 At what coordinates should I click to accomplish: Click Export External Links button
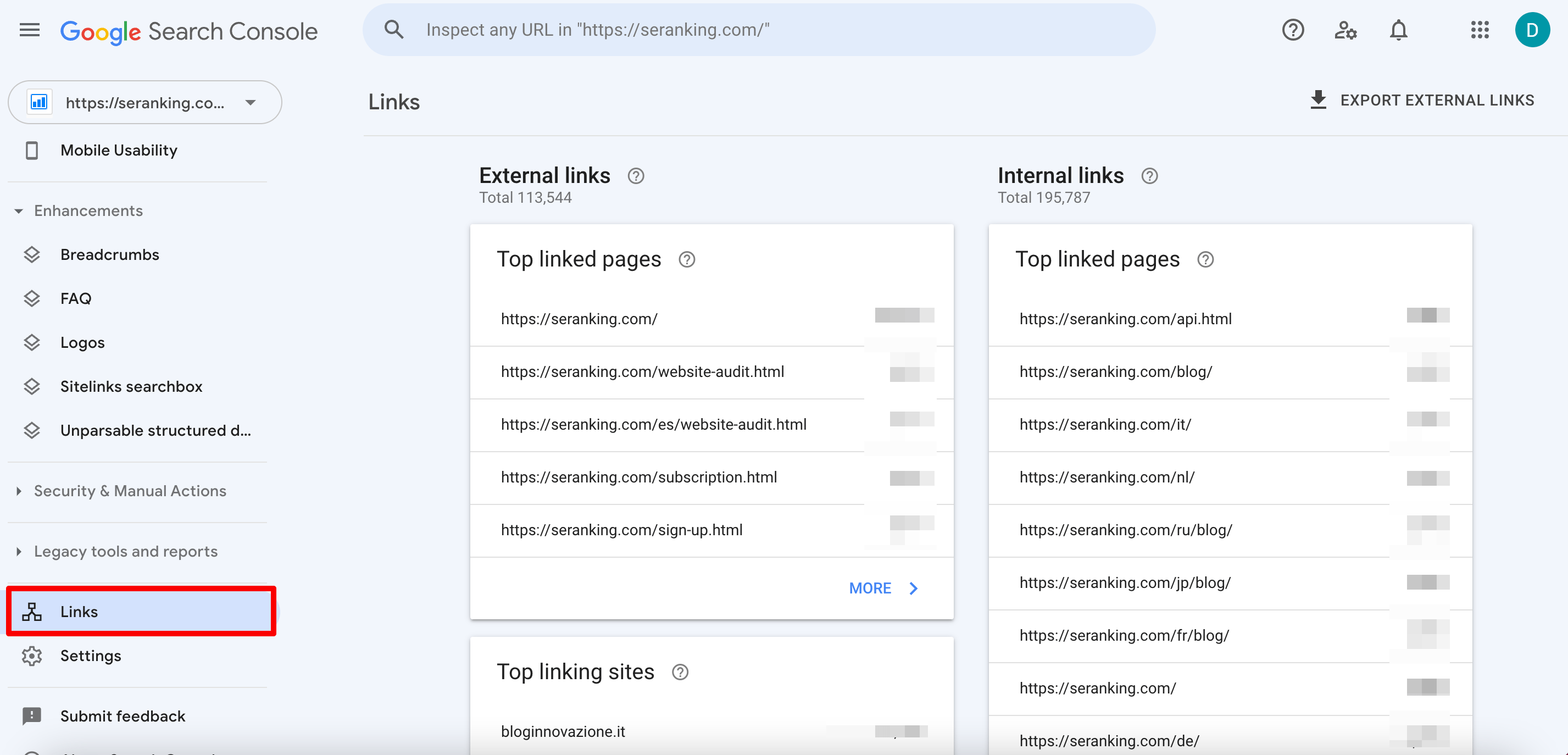[x=1422, y=100]
